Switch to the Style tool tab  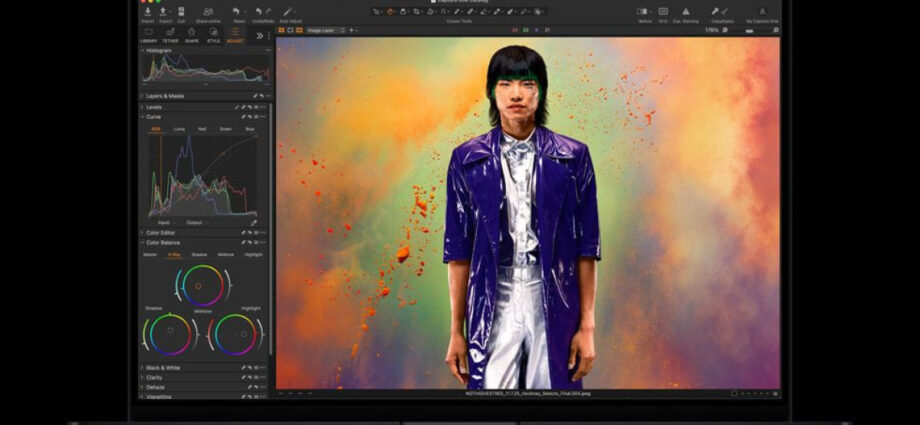(213, 35)
